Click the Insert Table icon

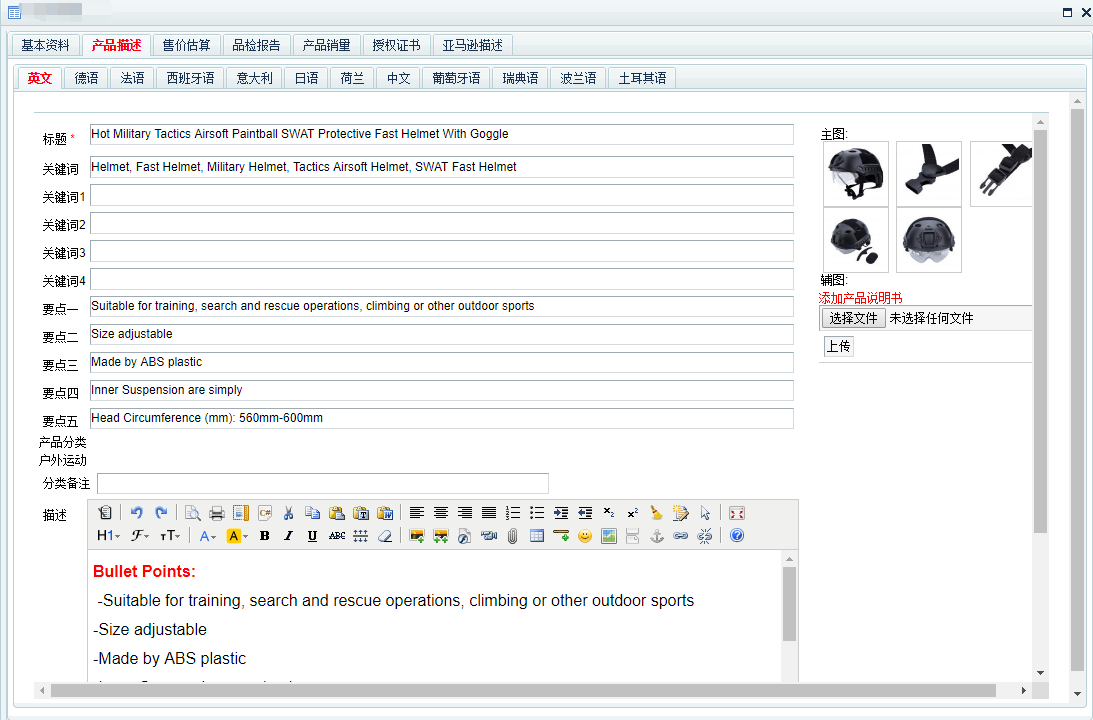tap(537, 535)
